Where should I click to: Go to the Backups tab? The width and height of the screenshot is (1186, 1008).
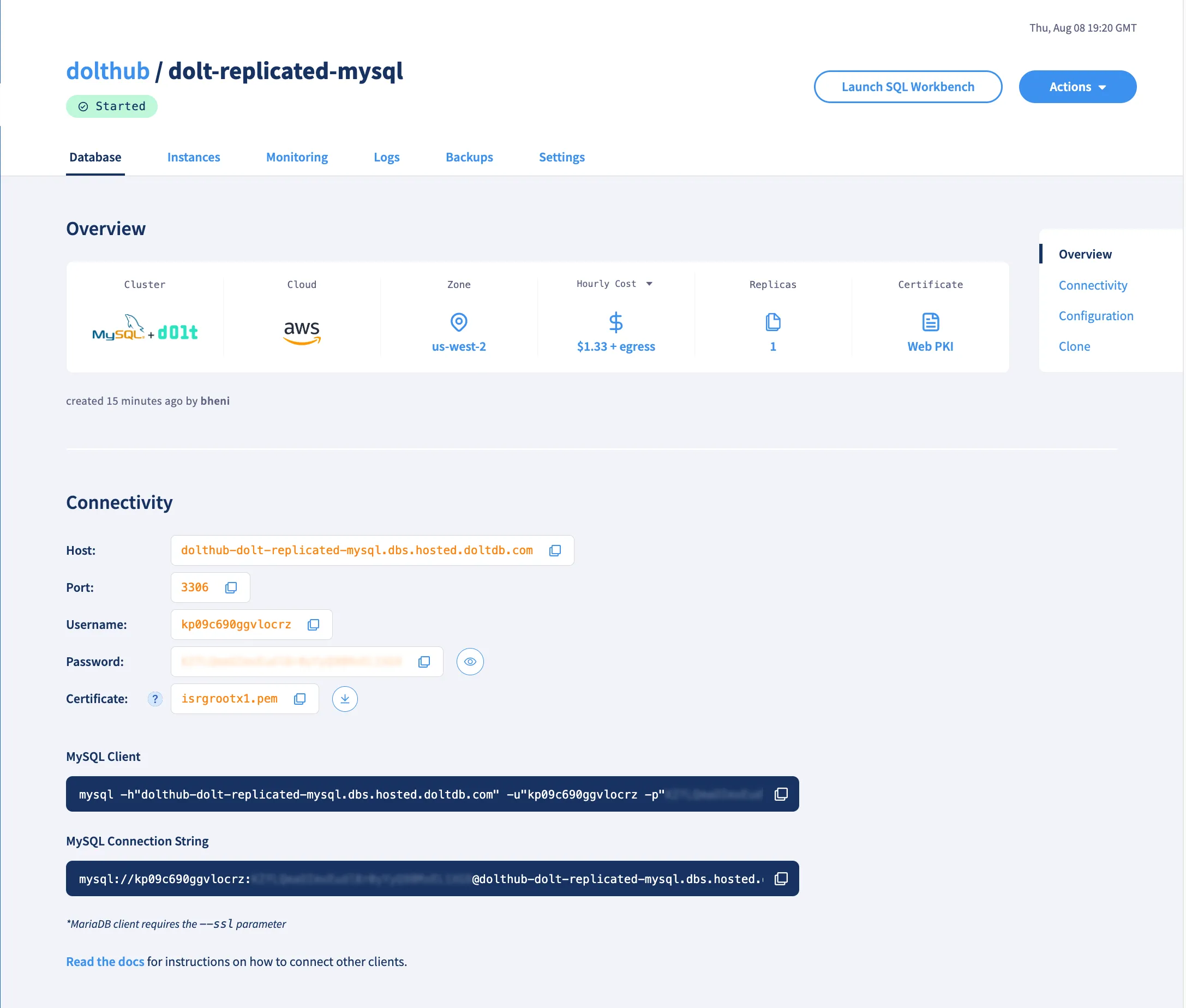[x=469, y=157]
